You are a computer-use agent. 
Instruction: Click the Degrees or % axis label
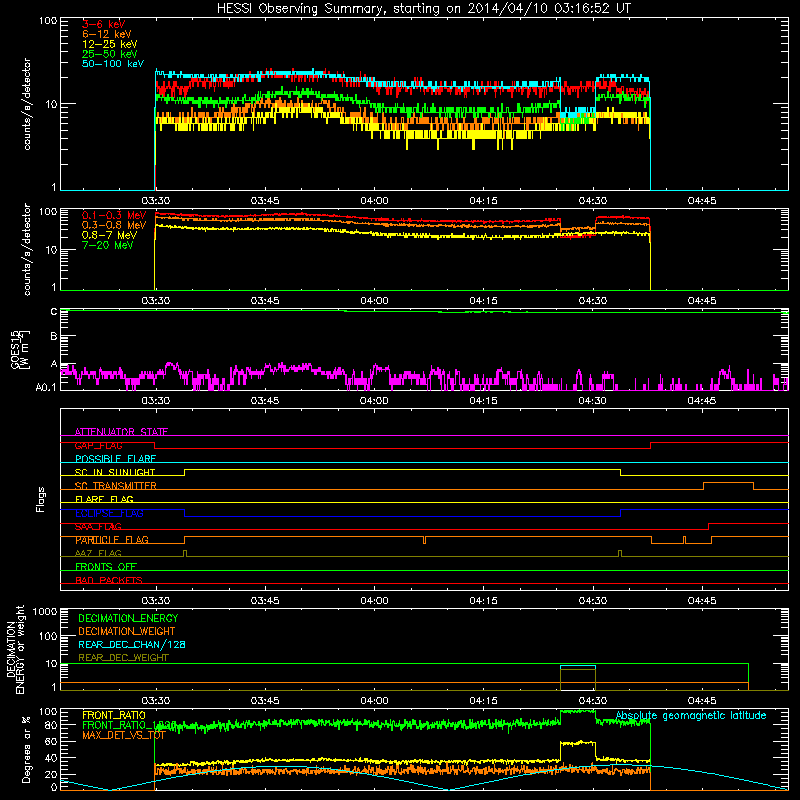click(26, 749)
